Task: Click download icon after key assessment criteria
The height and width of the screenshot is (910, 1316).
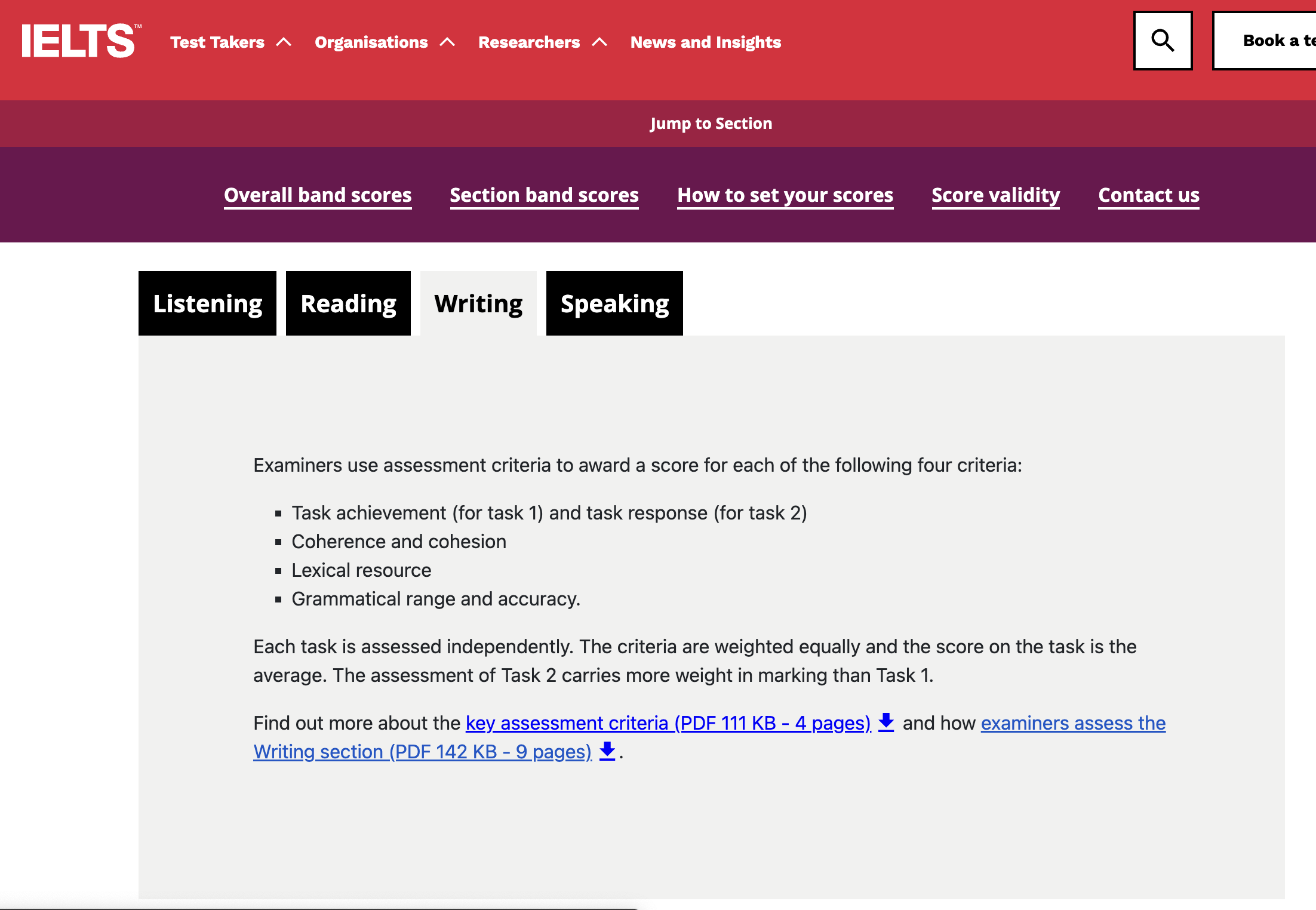Action: coord(886,722)
